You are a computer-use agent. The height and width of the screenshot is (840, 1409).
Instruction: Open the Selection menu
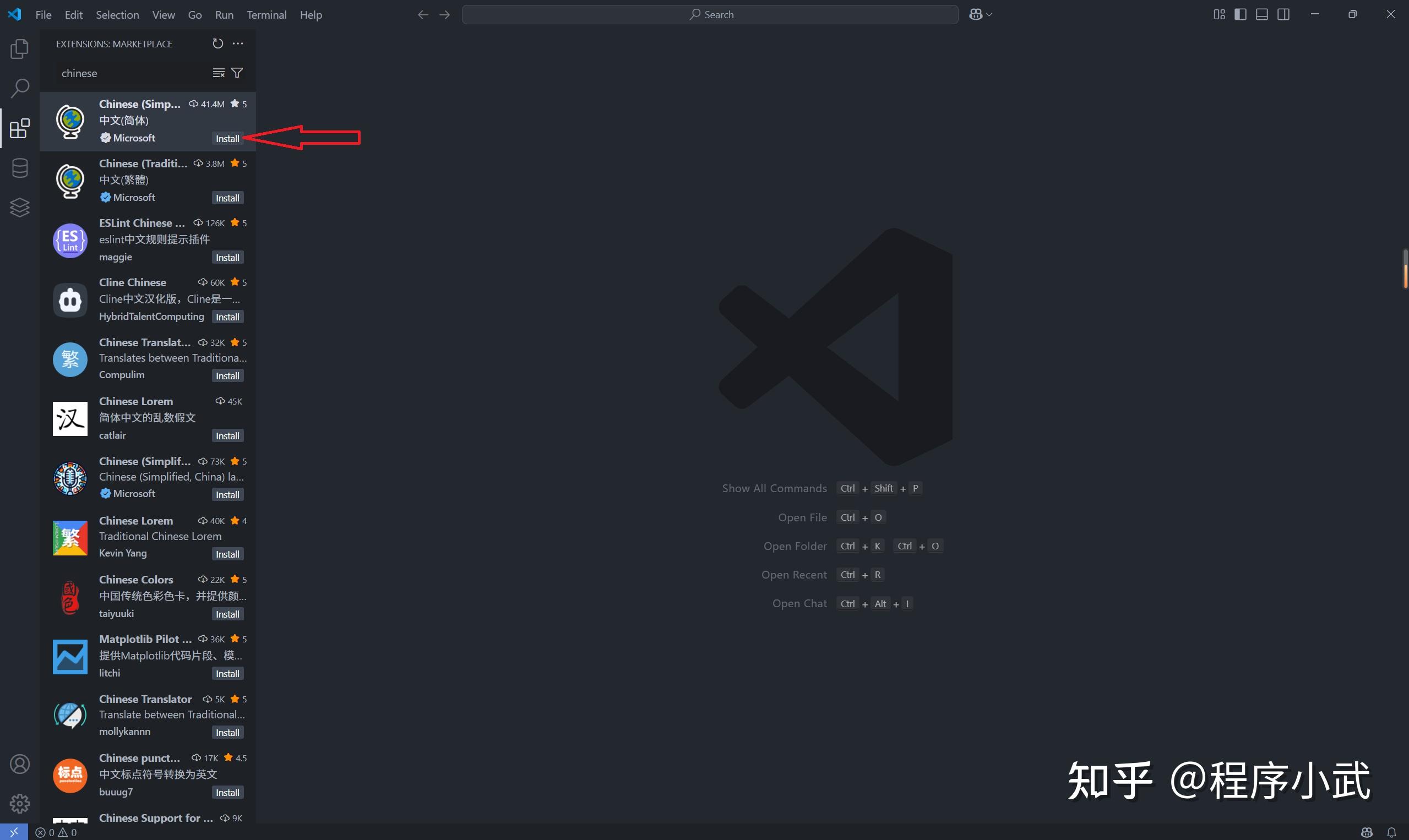tap(117, 15)
